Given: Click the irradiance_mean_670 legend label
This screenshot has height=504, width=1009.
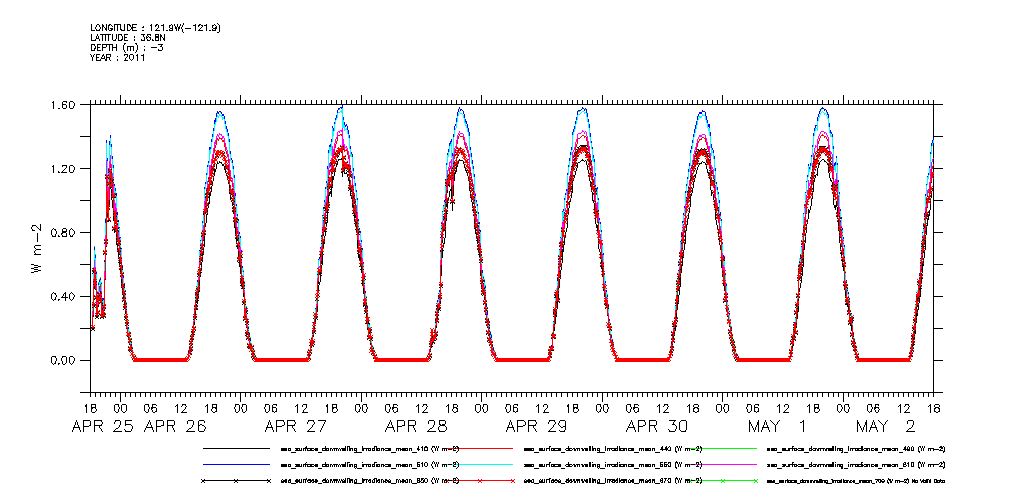Looking at the screenshot, I should pyautogui.click(x=613, y=481).
